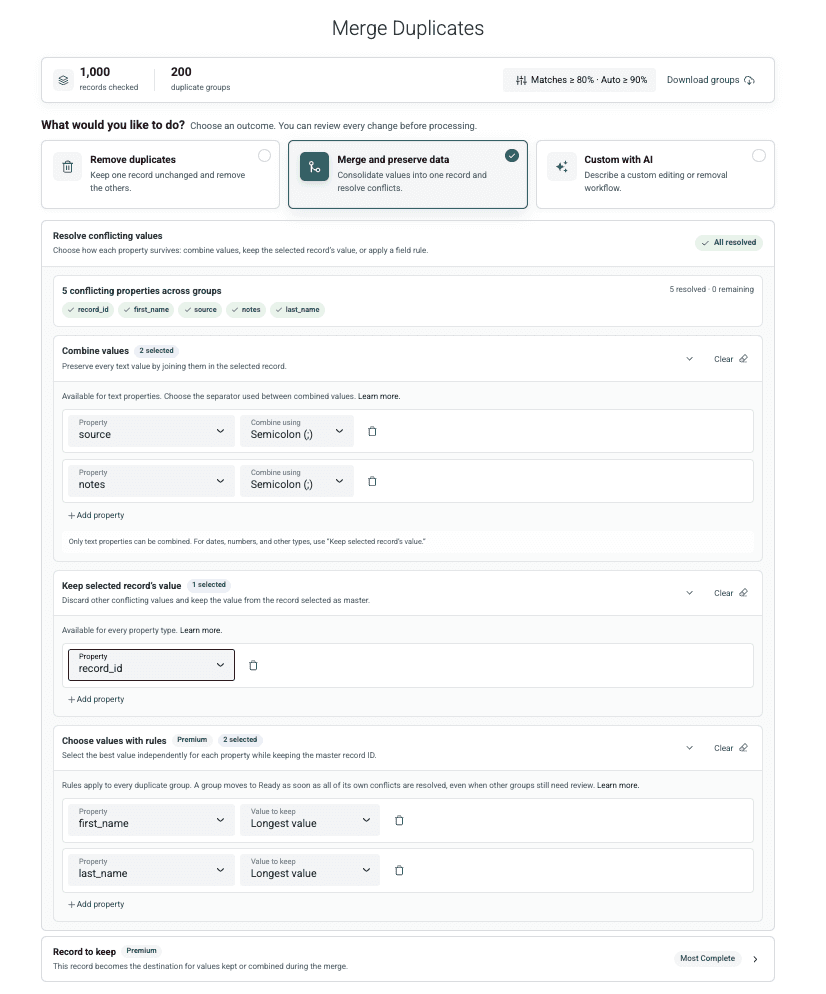826x994 pixels.
Task: Click eraser icon in Combine values header
Action: pyautogui.click(x=744, y=359)
